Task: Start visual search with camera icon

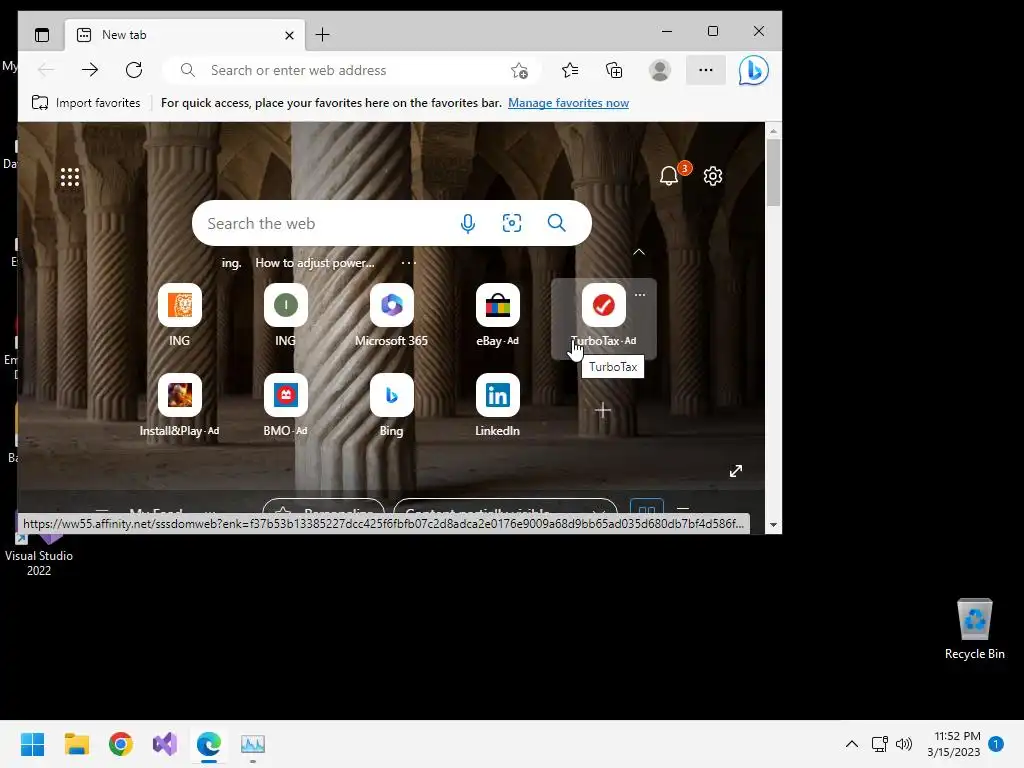Action: (512, 223)
